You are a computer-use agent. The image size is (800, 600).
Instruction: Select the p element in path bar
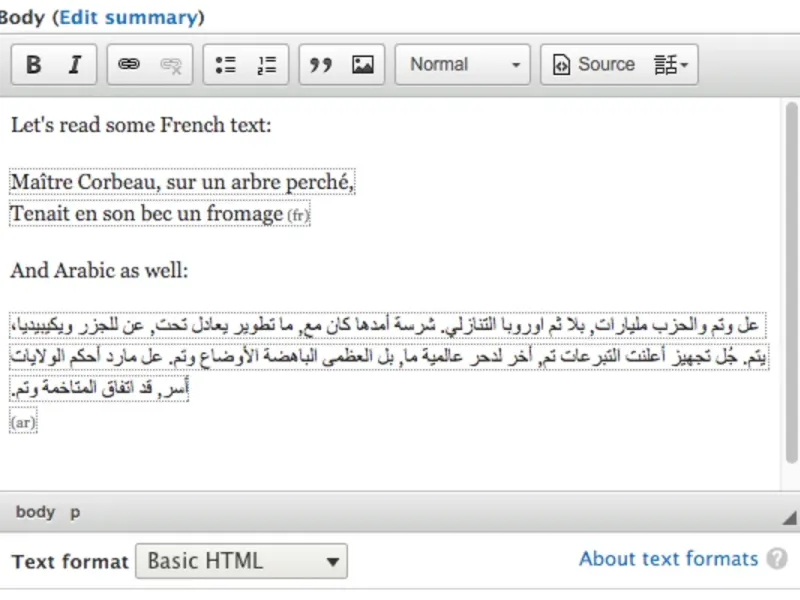(75, 512)
